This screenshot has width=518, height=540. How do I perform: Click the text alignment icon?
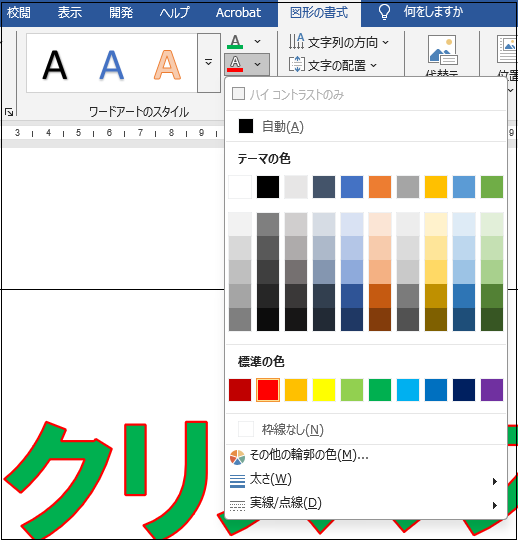tap(297, 64)
